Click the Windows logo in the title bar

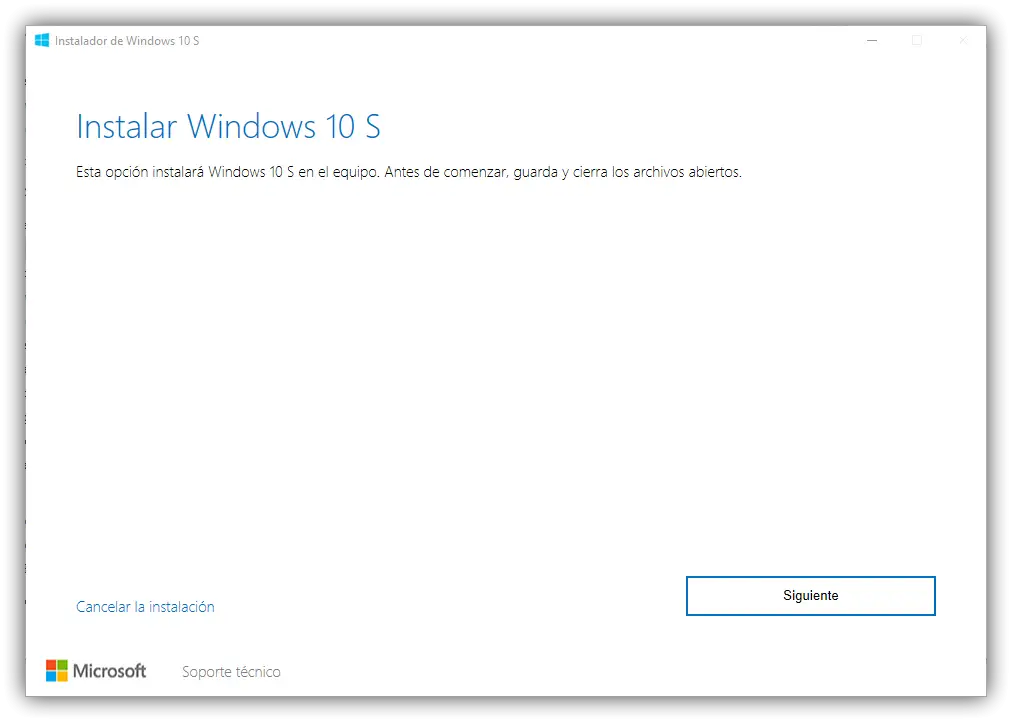tap(42, 40)
